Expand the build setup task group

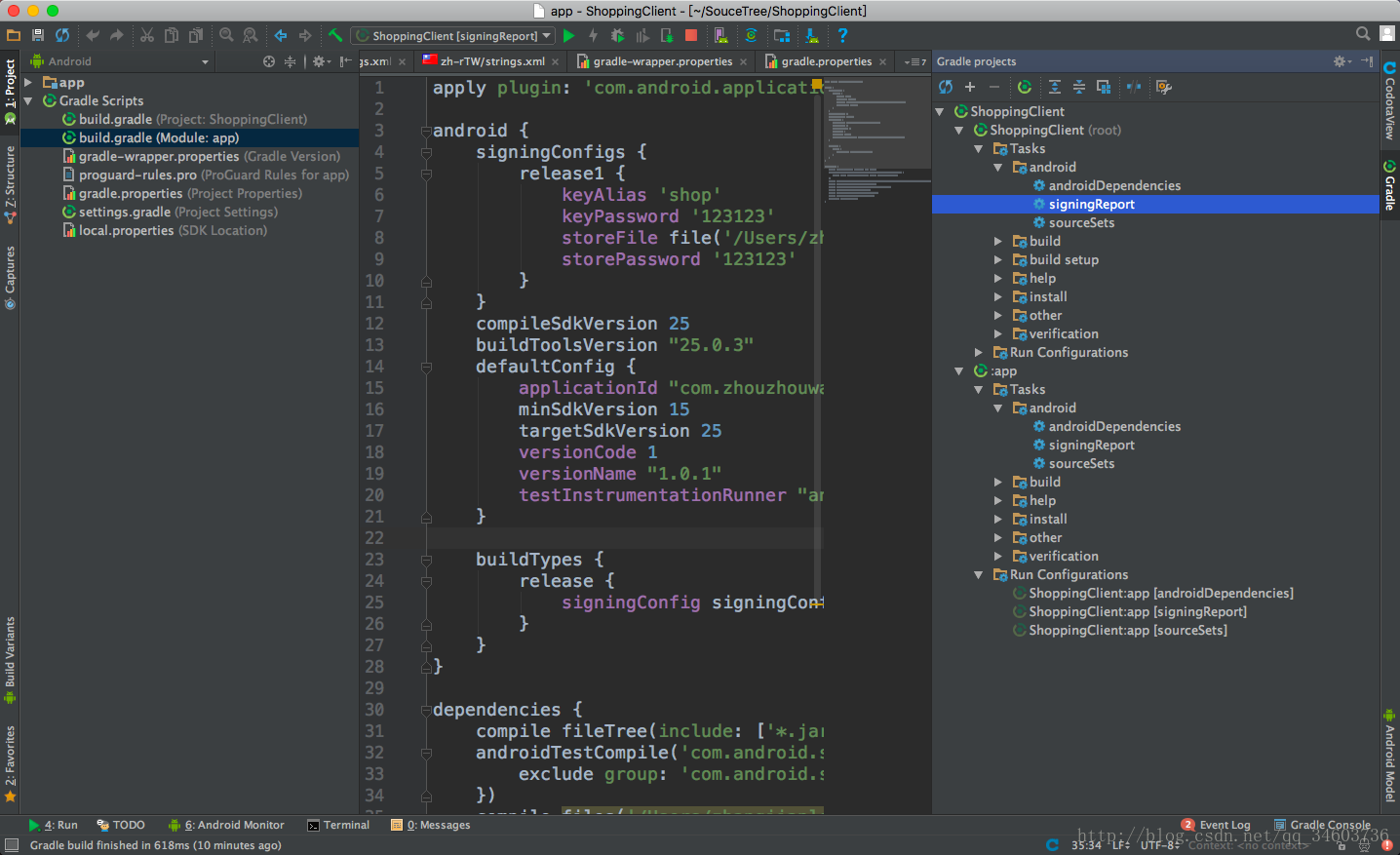997,260
